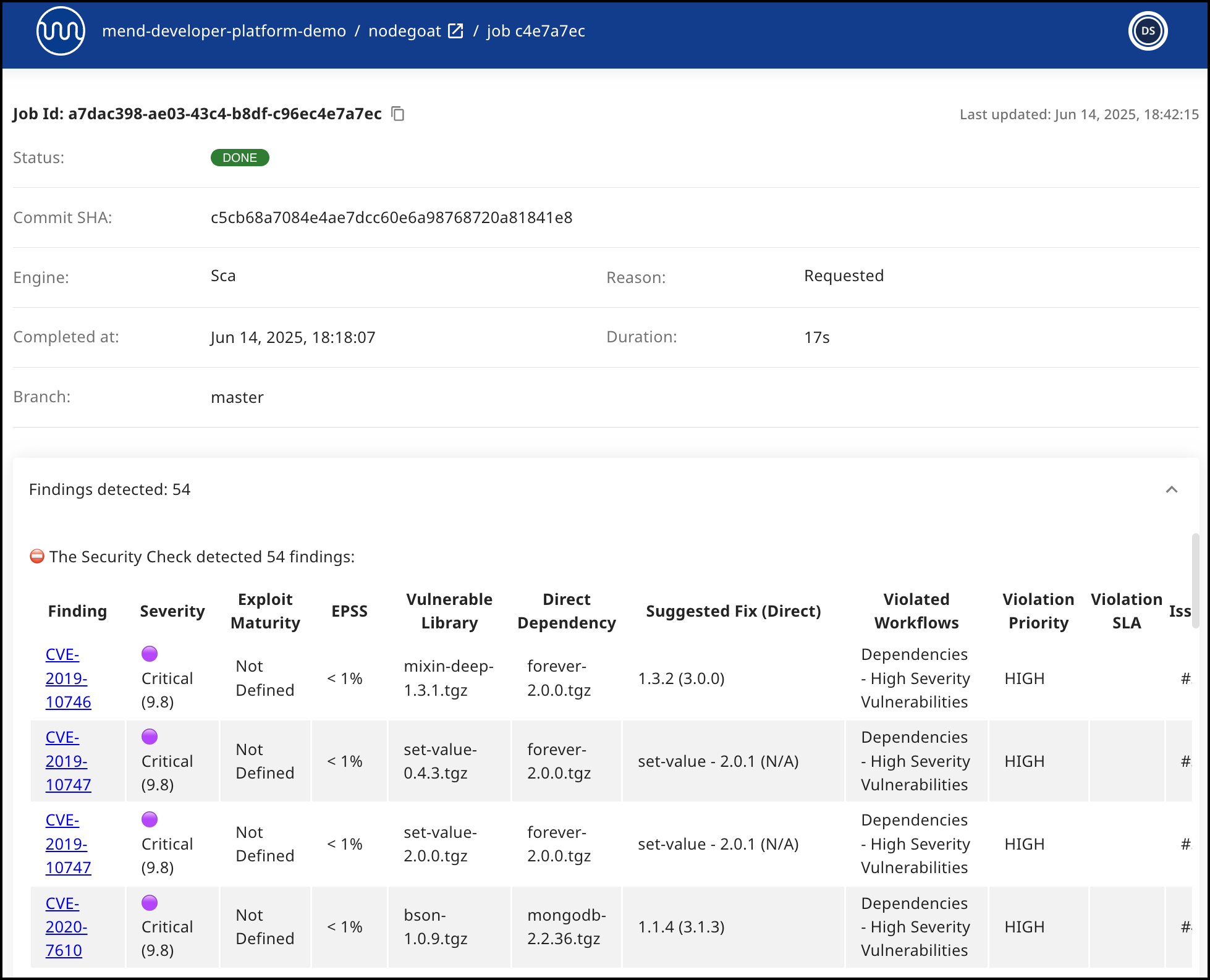The image size is (1210, 980).
Task: Click issue number link in mixin-deep row
Action: pos(1185,678)
